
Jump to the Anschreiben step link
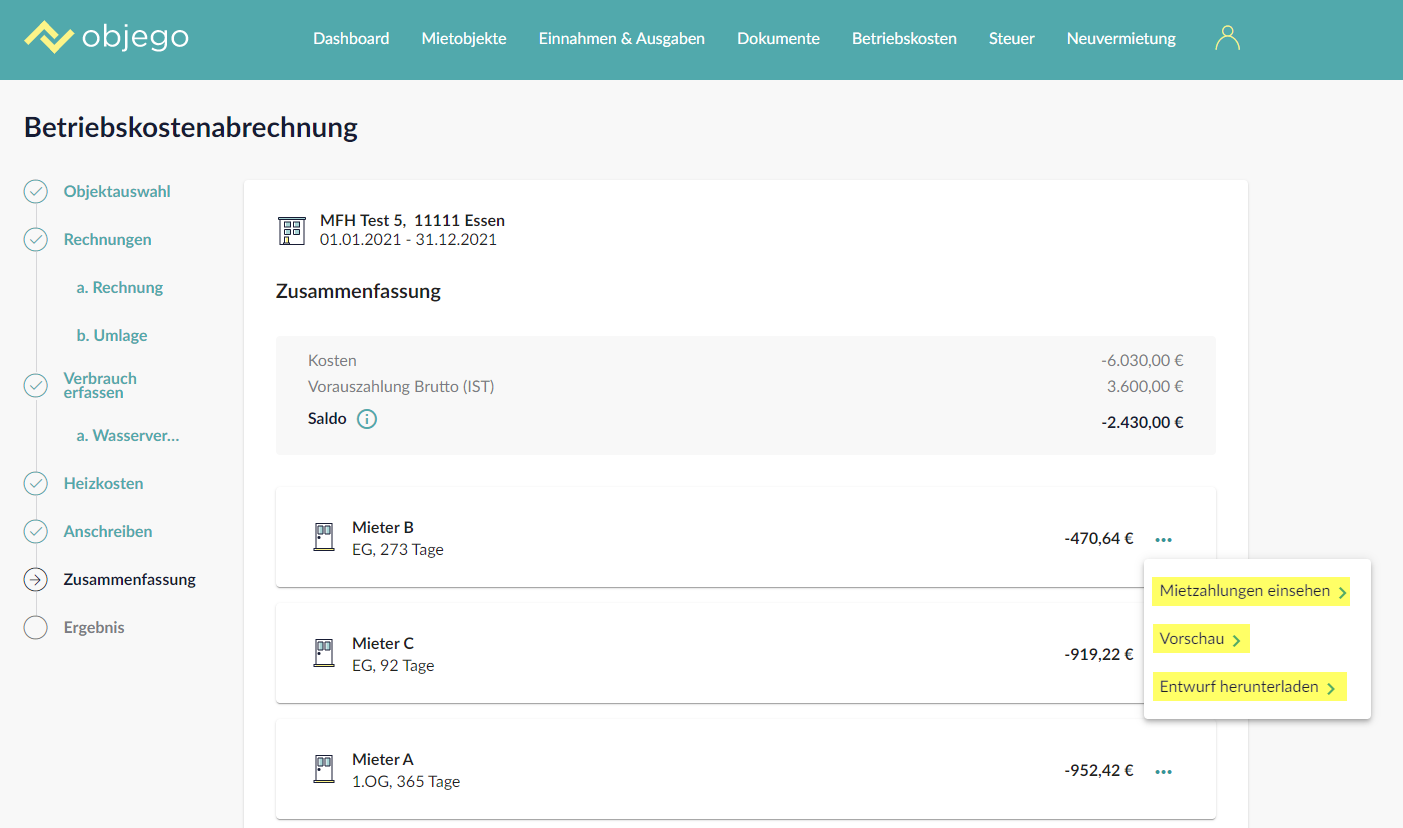pos(108,532)
